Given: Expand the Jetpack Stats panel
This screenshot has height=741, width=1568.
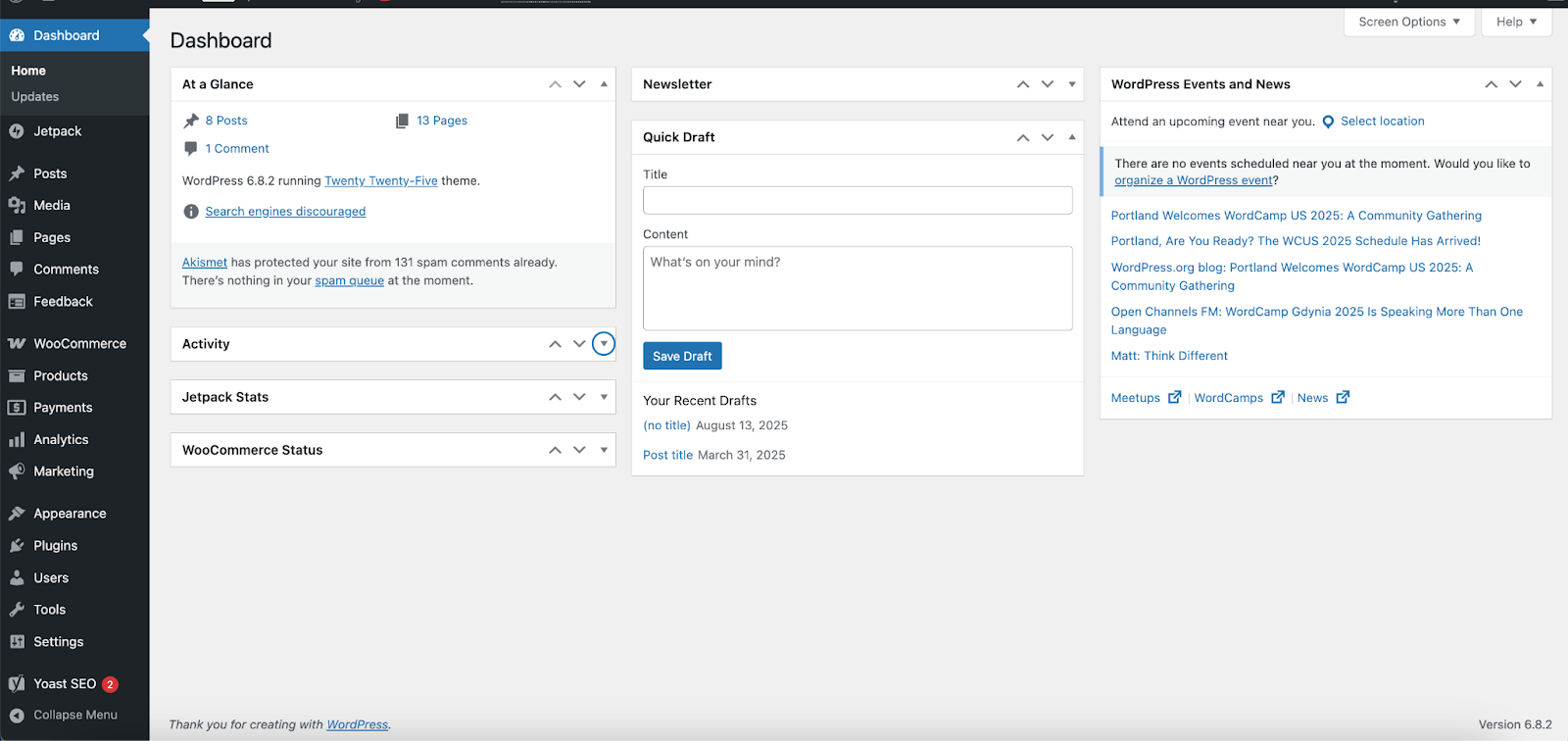Looking at the screenshot, I should [x=604, y=397].
